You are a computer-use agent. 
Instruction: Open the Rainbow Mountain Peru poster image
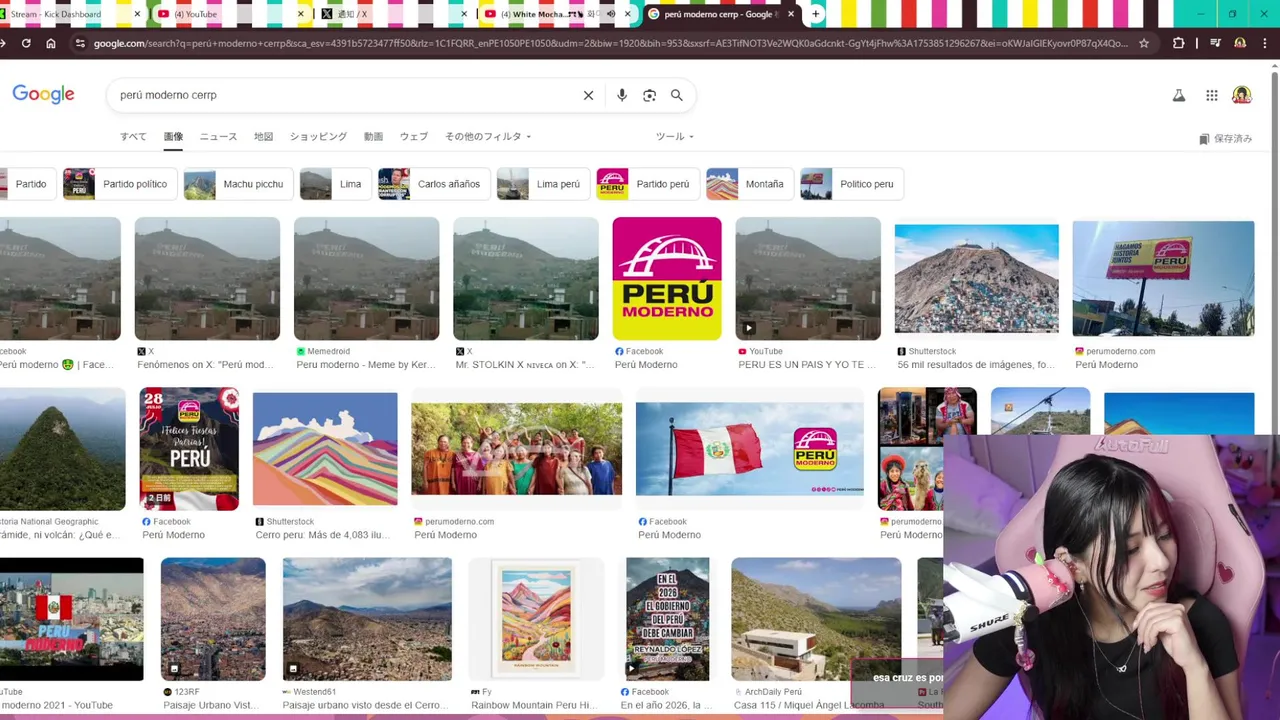pos(537,619)
